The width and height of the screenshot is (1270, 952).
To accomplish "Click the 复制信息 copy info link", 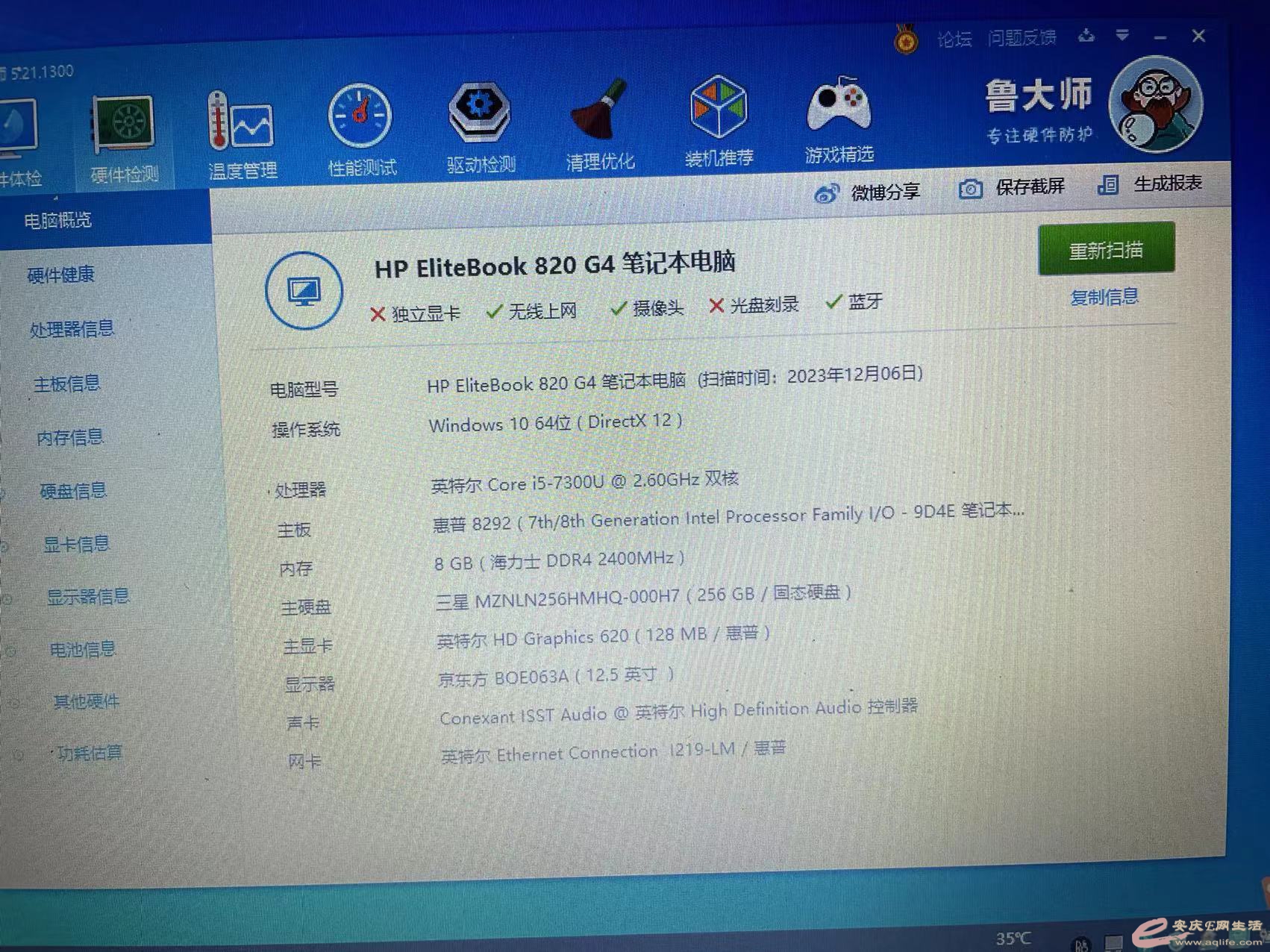I will tap(1104, 297).
